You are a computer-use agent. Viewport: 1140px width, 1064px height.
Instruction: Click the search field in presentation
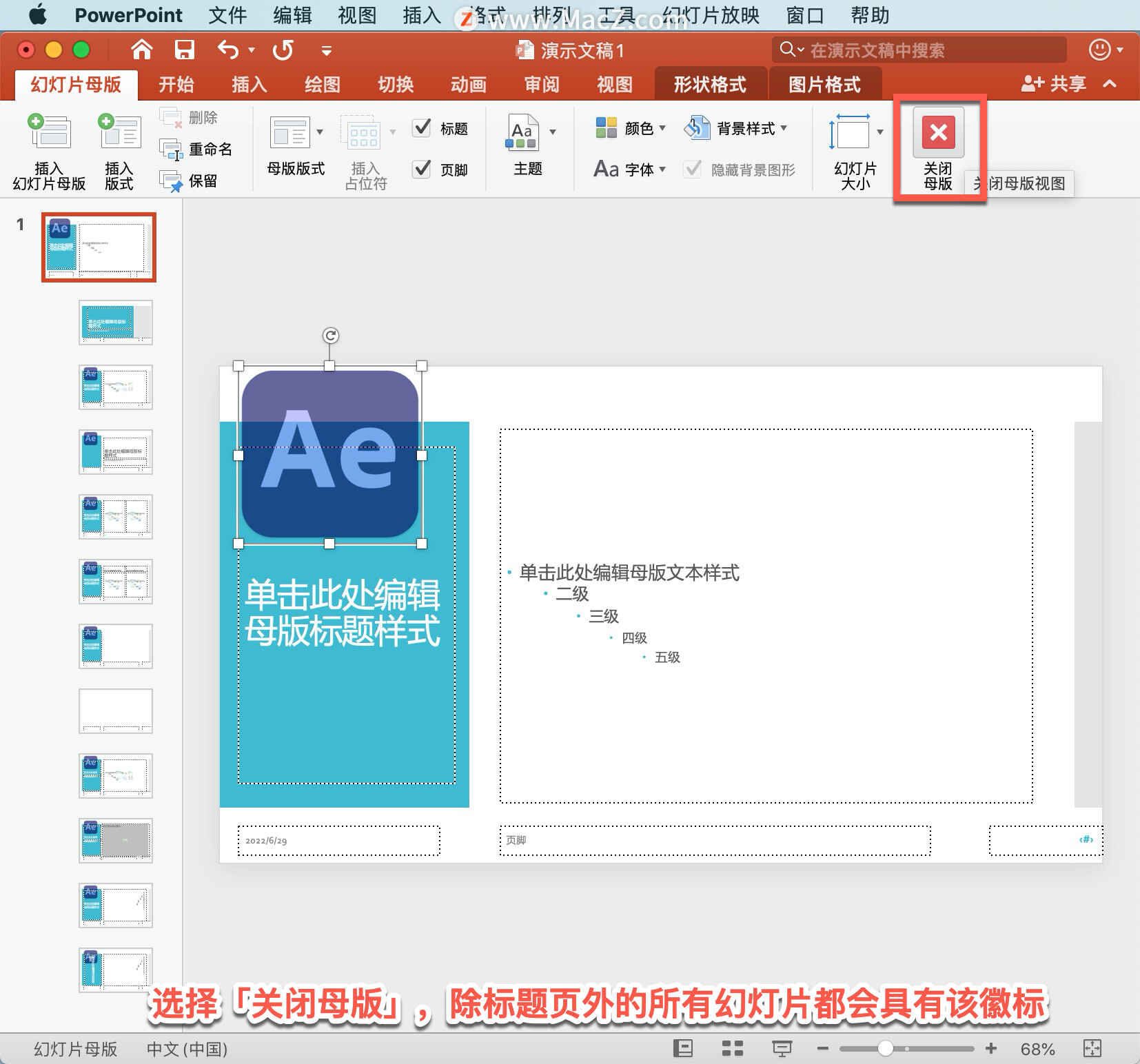(919, 50)
